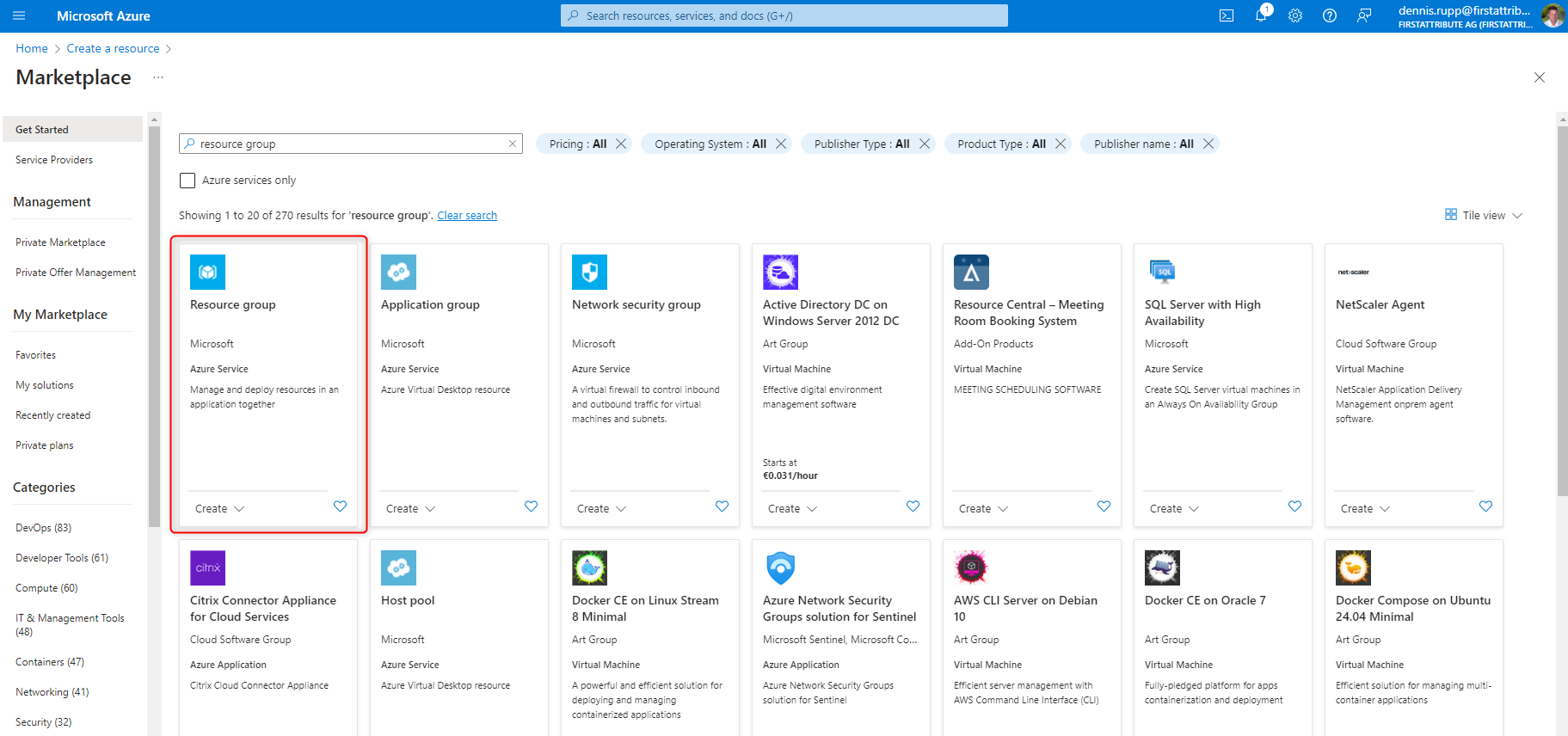Favorite the Active Directory DC tile
Image resolution: width=1568 pixels, height=736 pixels.
point(913,506)
